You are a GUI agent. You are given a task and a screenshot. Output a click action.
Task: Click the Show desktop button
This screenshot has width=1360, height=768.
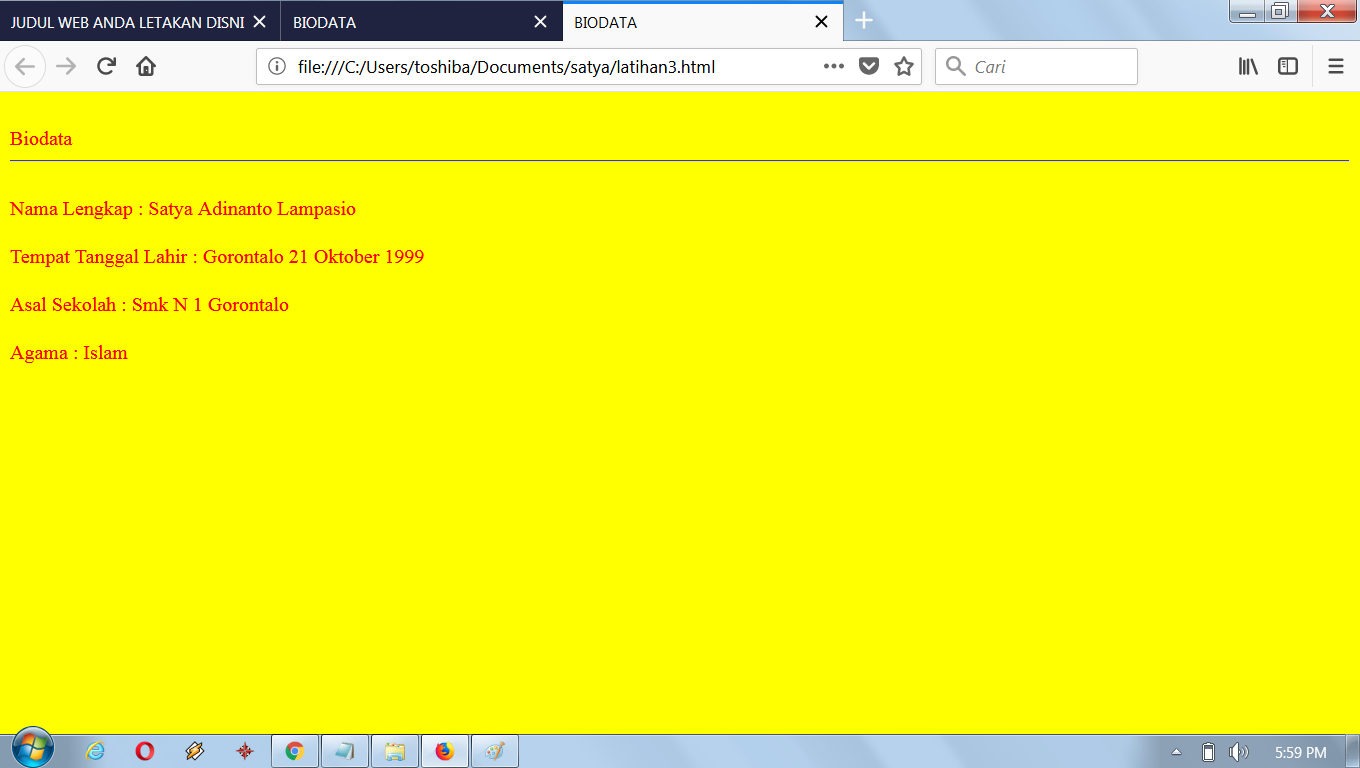point(1352,752)
